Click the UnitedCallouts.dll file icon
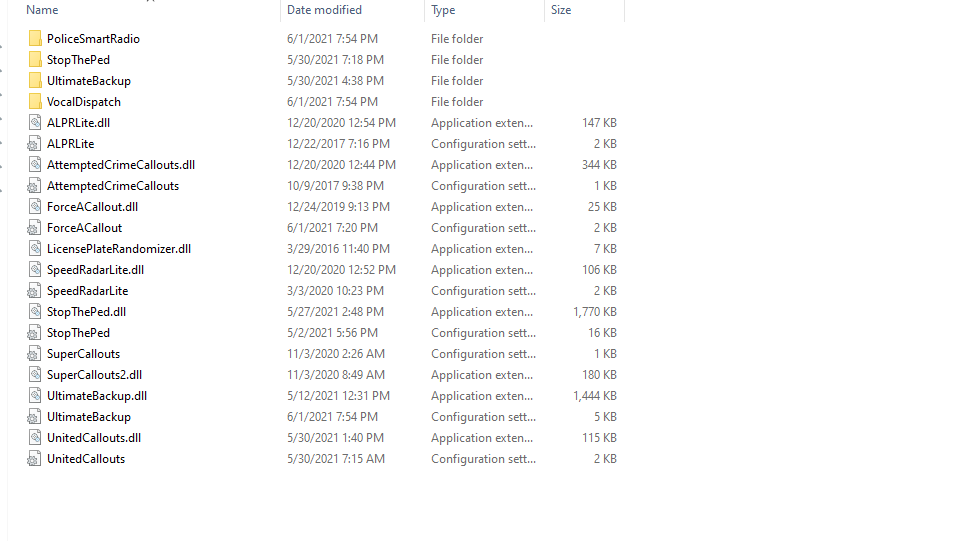The image size is (978, 541). [35, 438]
